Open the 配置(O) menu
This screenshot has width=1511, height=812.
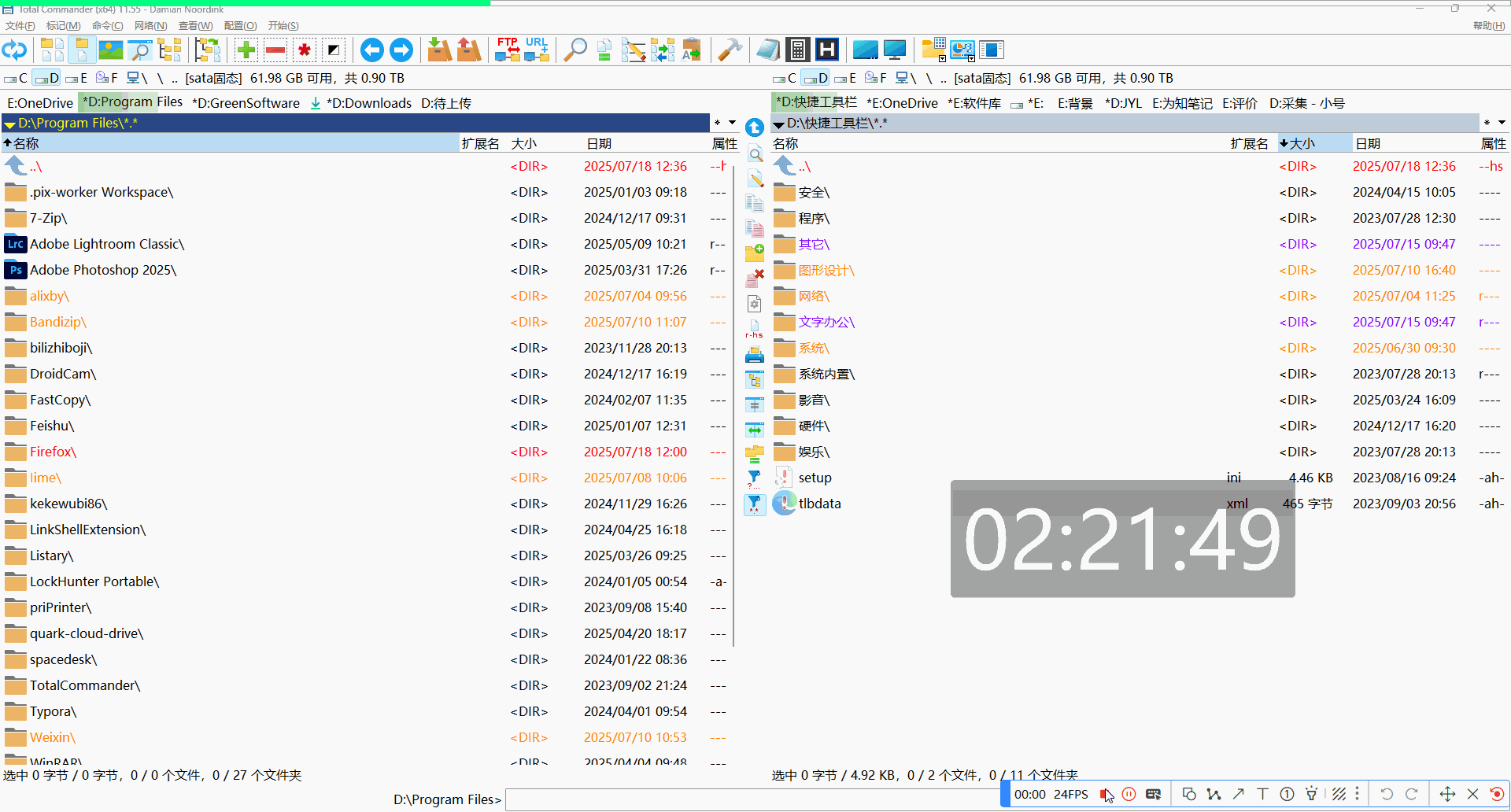[240, 26]
